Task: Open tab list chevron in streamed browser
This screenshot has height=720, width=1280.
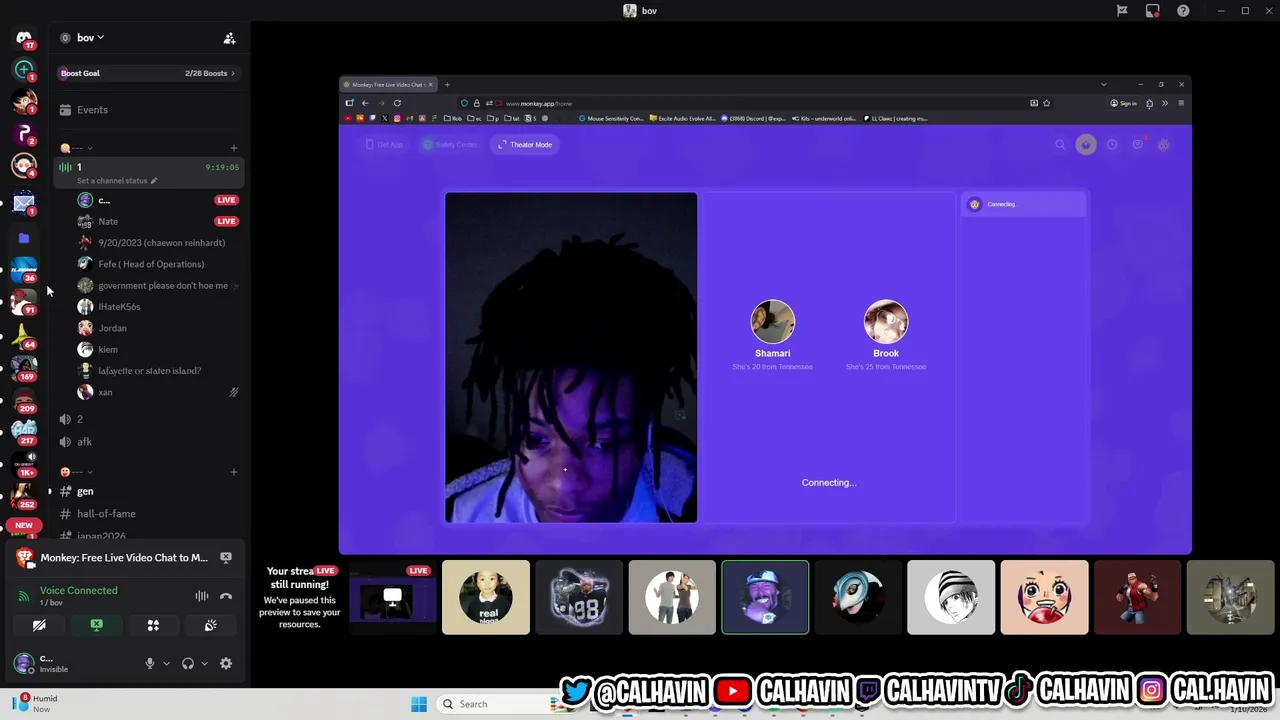Action: pyautogui.click(x=1103, y=85)
